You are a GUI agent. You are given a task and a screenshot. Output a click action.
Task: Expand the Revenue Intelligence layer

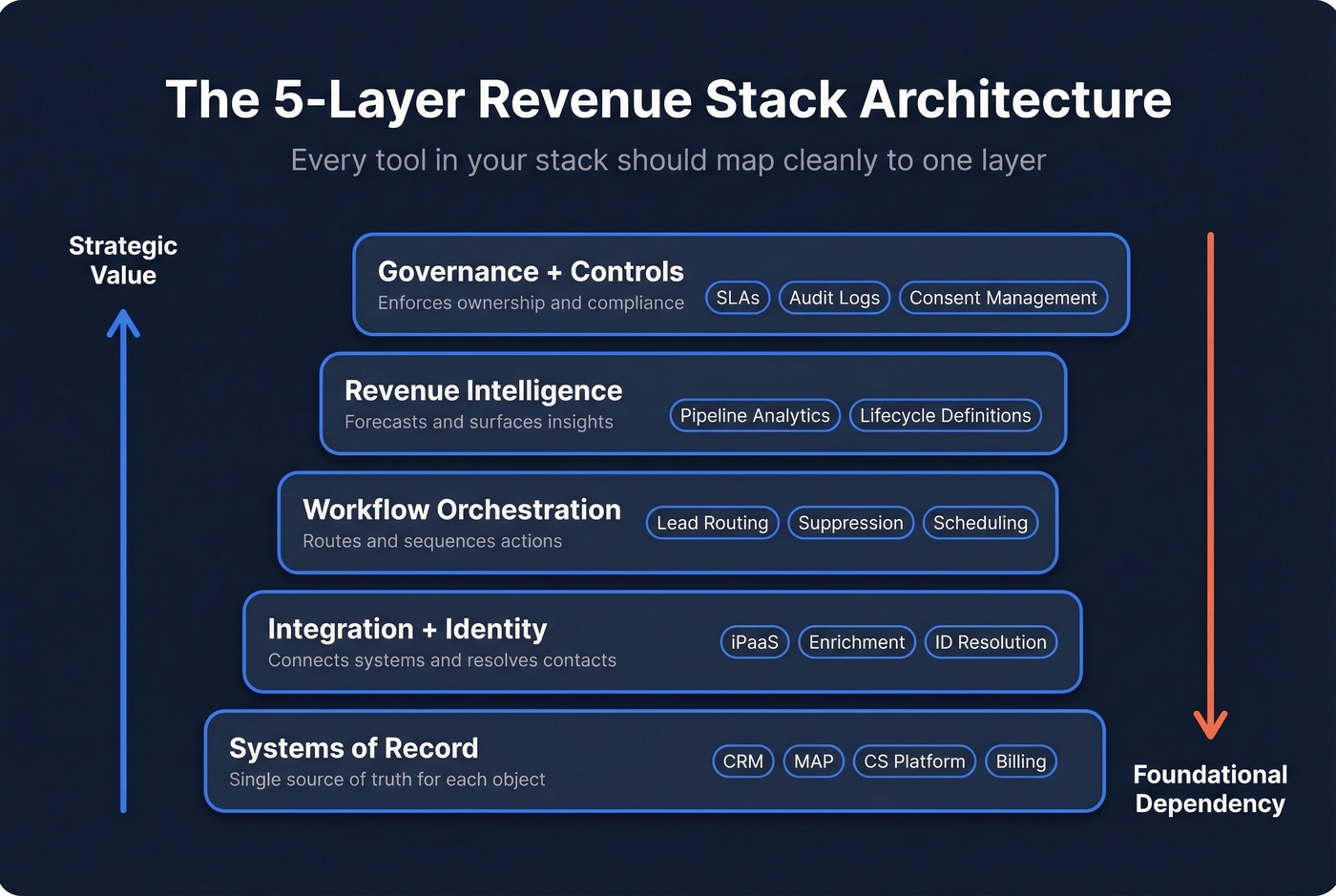483,390
